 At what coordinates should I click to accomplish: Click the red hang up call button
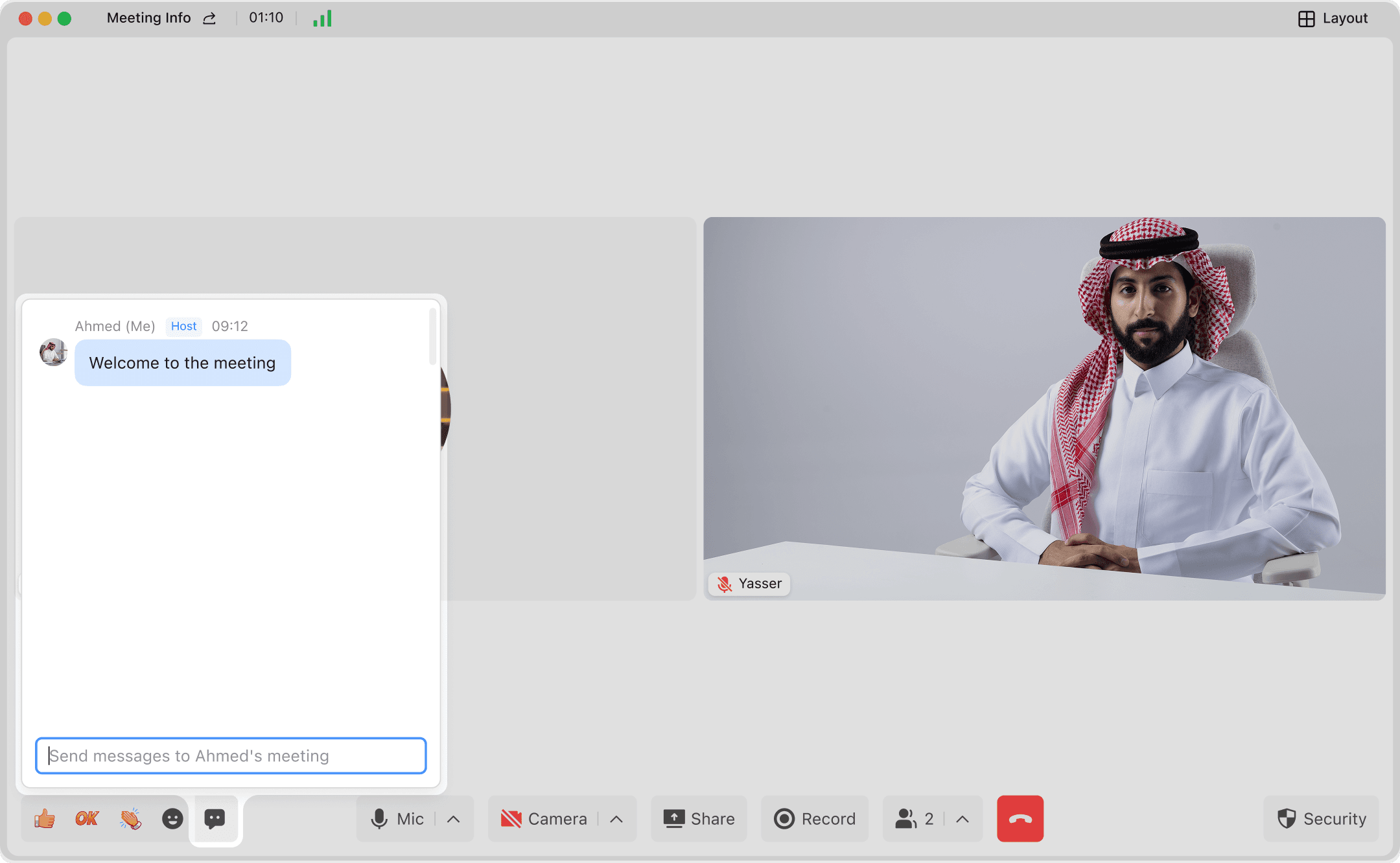point(1020,819)
